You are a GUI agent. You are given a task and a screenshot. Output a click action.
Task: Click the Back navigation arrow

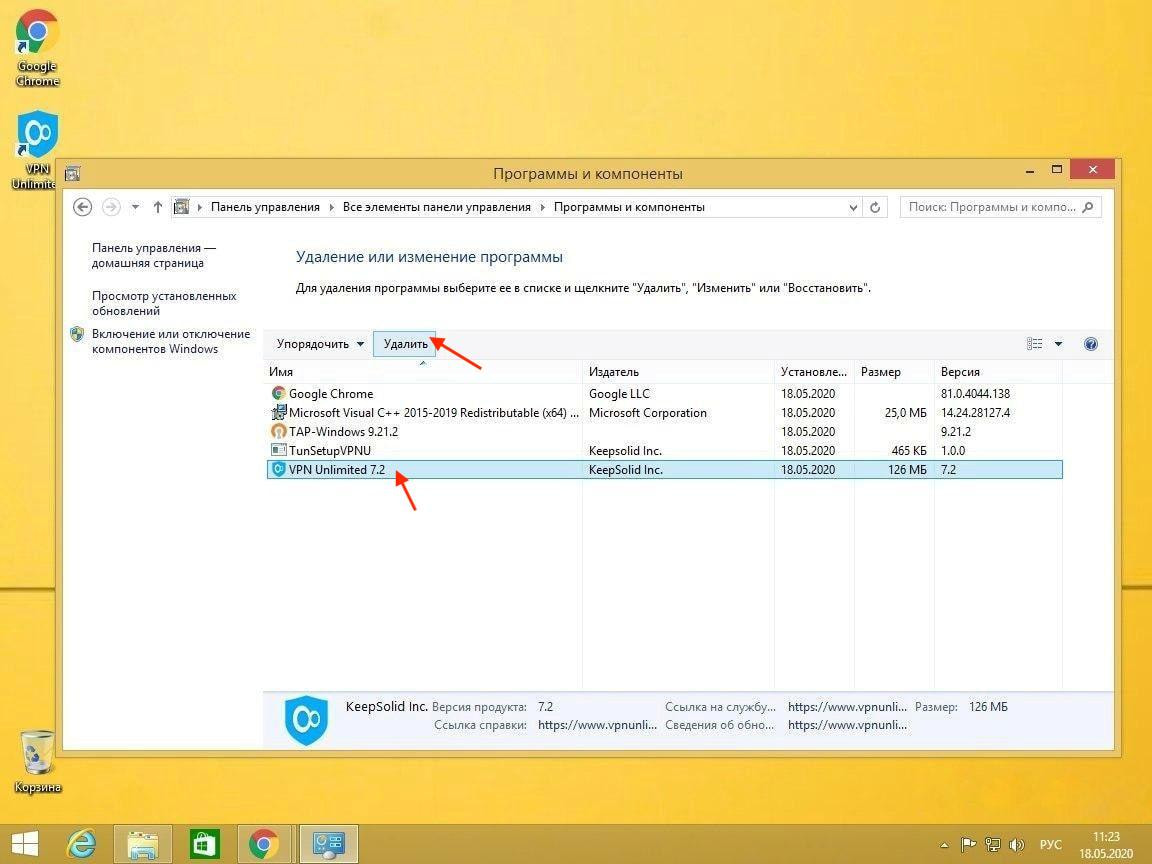[83, 207]
